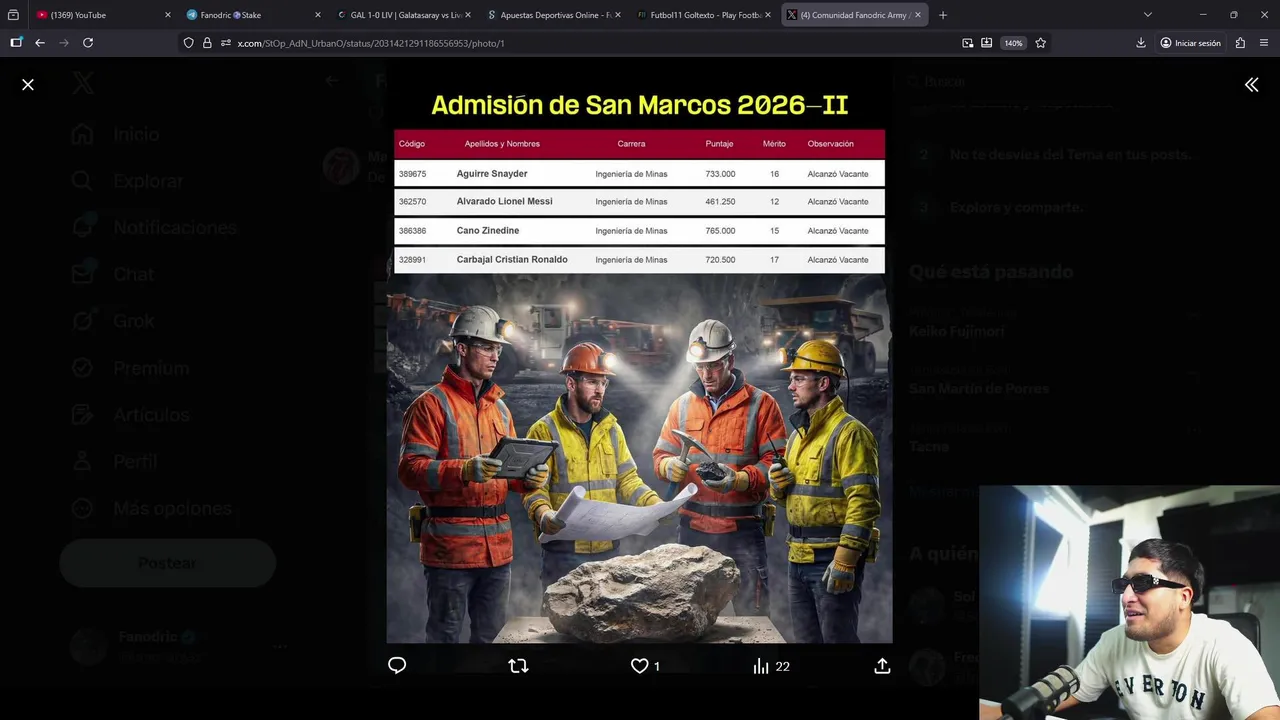Image resolution: width=1280 pixels, height=720 pixels.
Task: Expand the list all tabs chevron
Action: (x=1147, y=15)
